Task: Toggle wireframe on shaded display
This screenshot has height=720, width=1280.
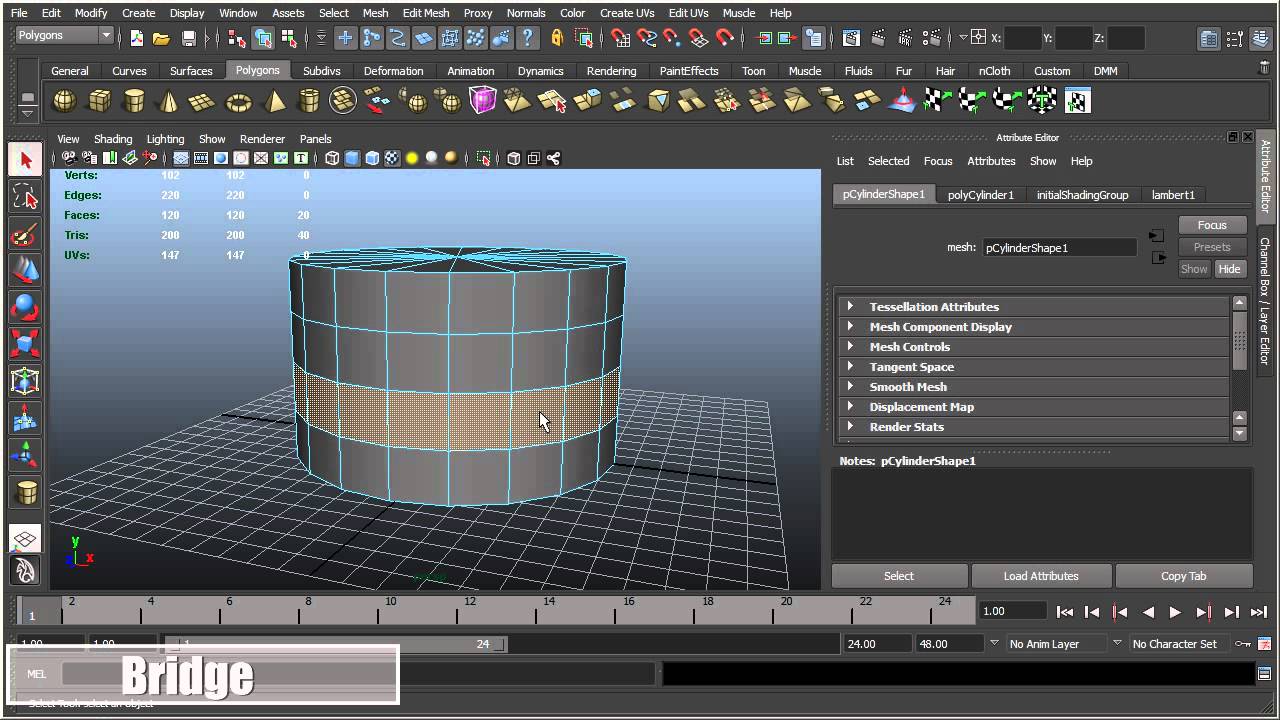Action: tap(372, 158)
